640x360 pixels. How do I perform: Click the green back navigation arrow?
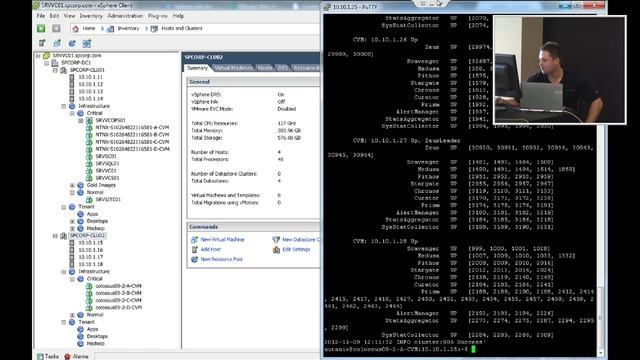[41, 28]
